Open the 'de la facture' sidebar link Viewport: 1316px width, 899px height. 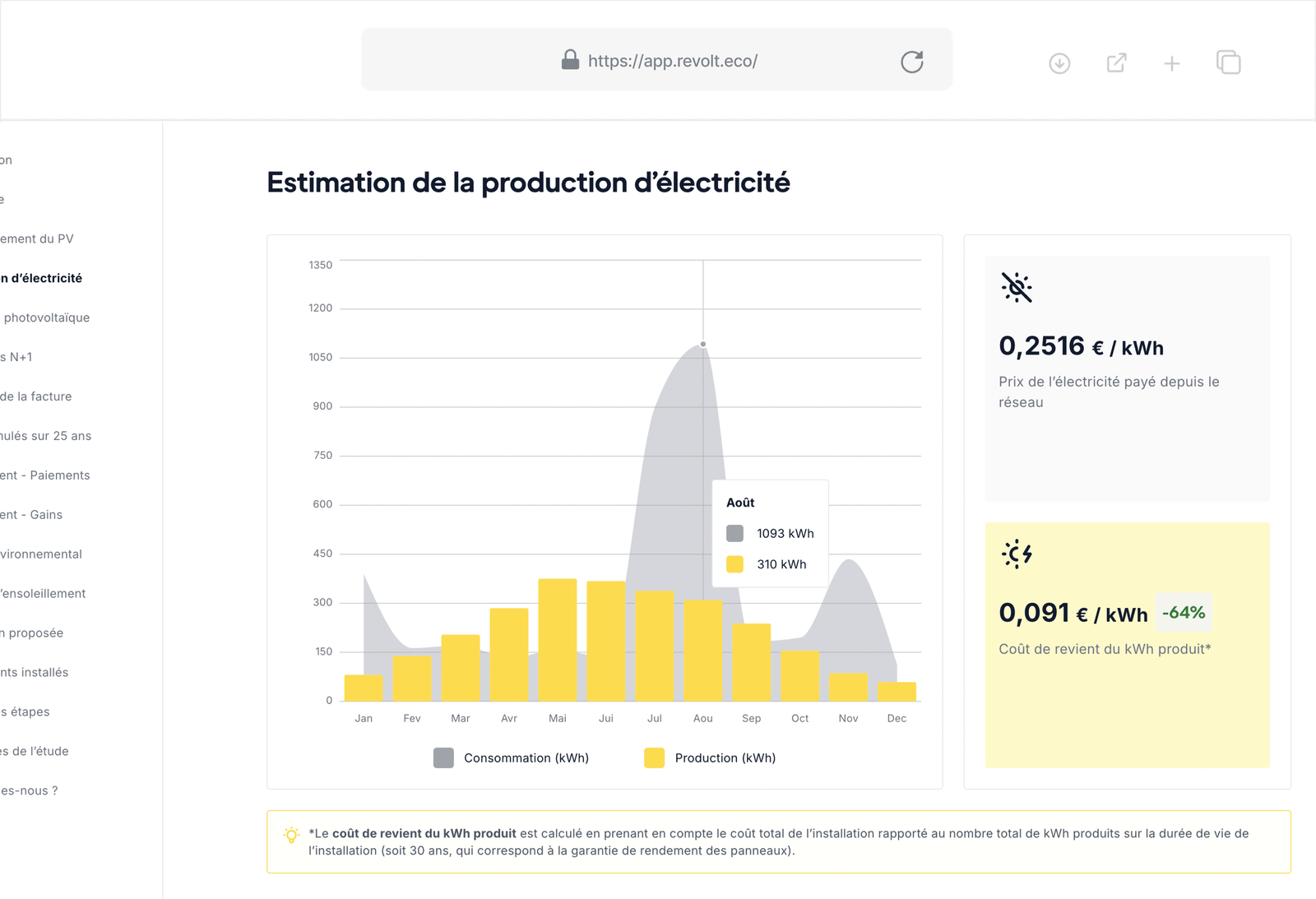tap(36, 396)
